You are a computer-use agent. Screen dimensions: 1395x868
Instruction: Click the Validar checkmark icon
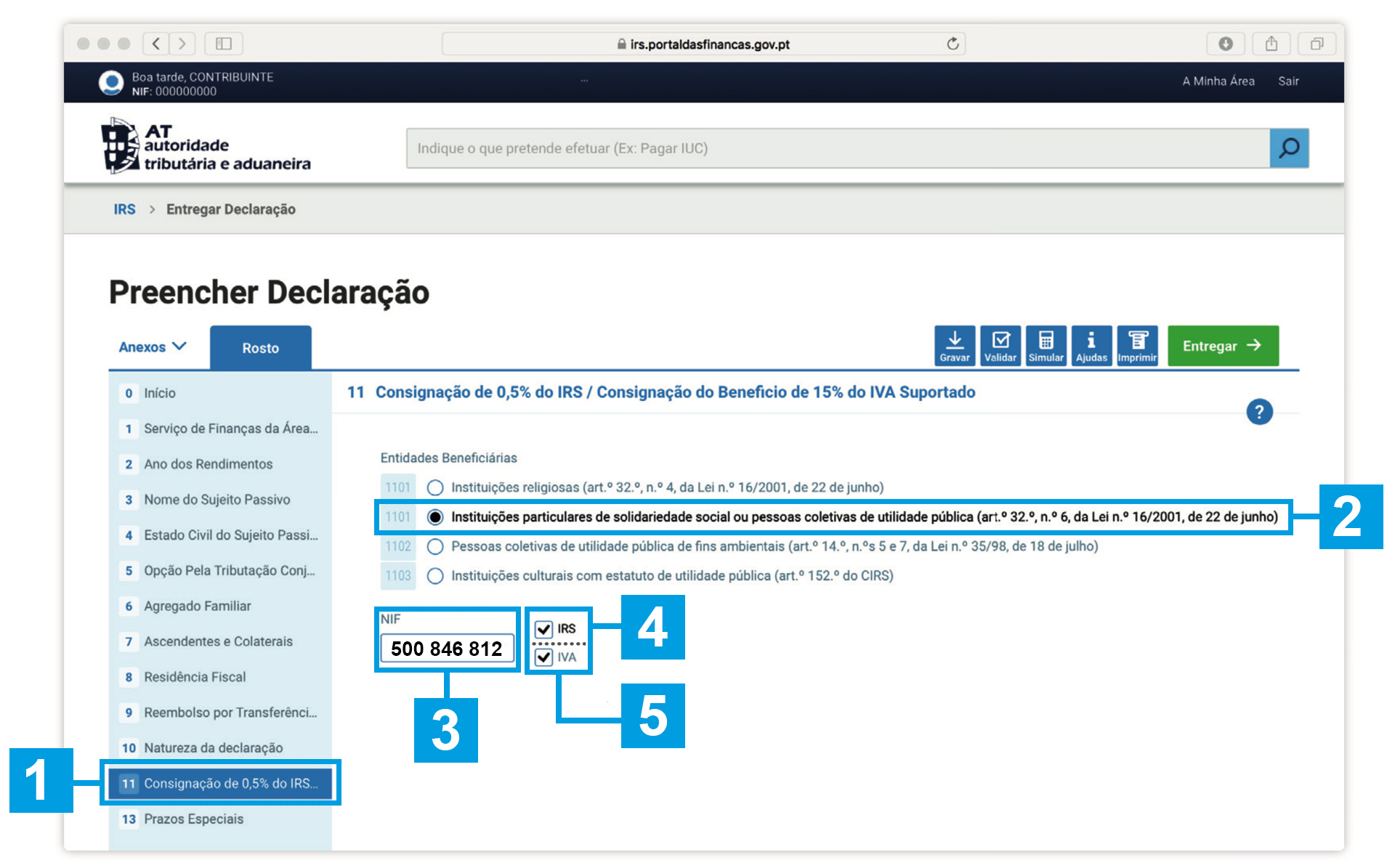[1000, 346]
